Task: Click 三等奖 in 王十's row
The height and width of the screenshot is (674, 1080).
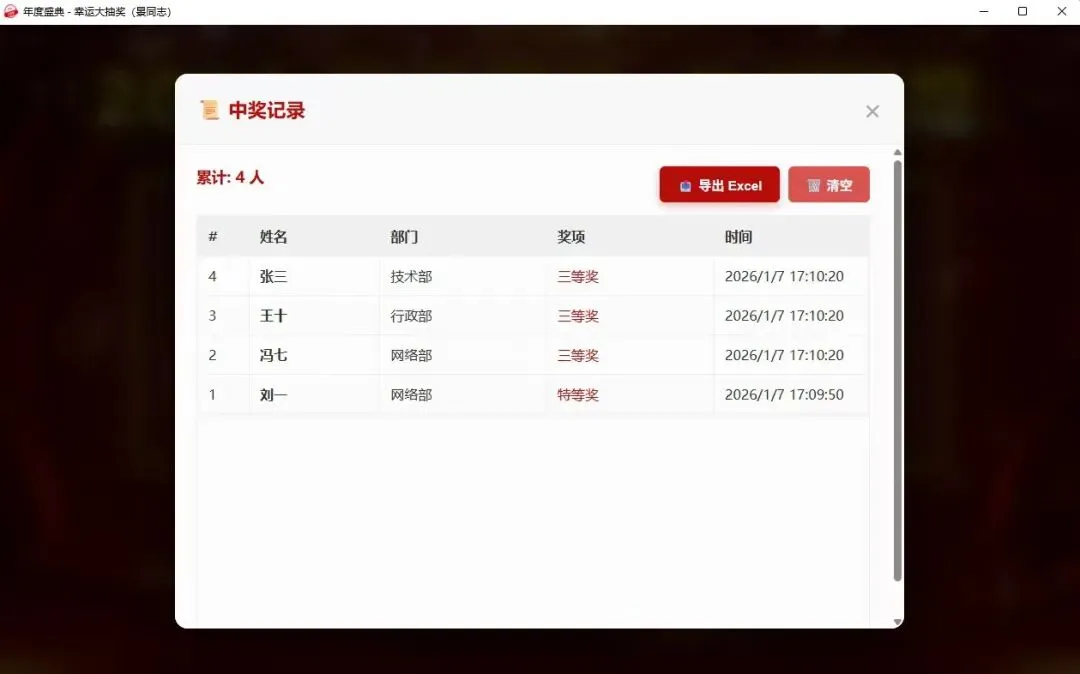Action: 578,316
